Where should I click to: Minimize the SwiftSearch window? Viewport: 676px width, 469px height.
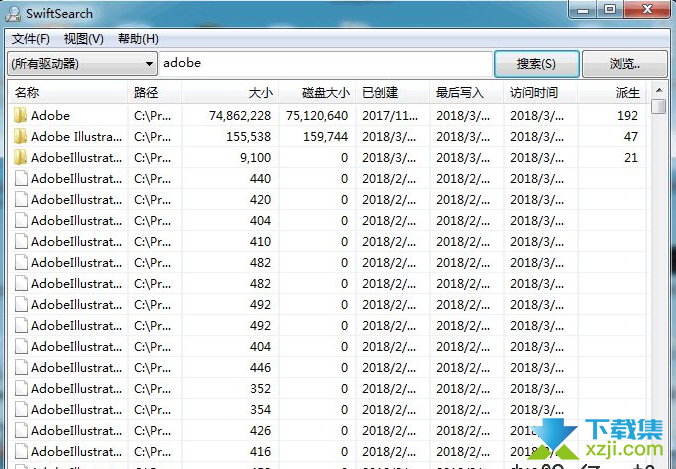pos(584,9)
